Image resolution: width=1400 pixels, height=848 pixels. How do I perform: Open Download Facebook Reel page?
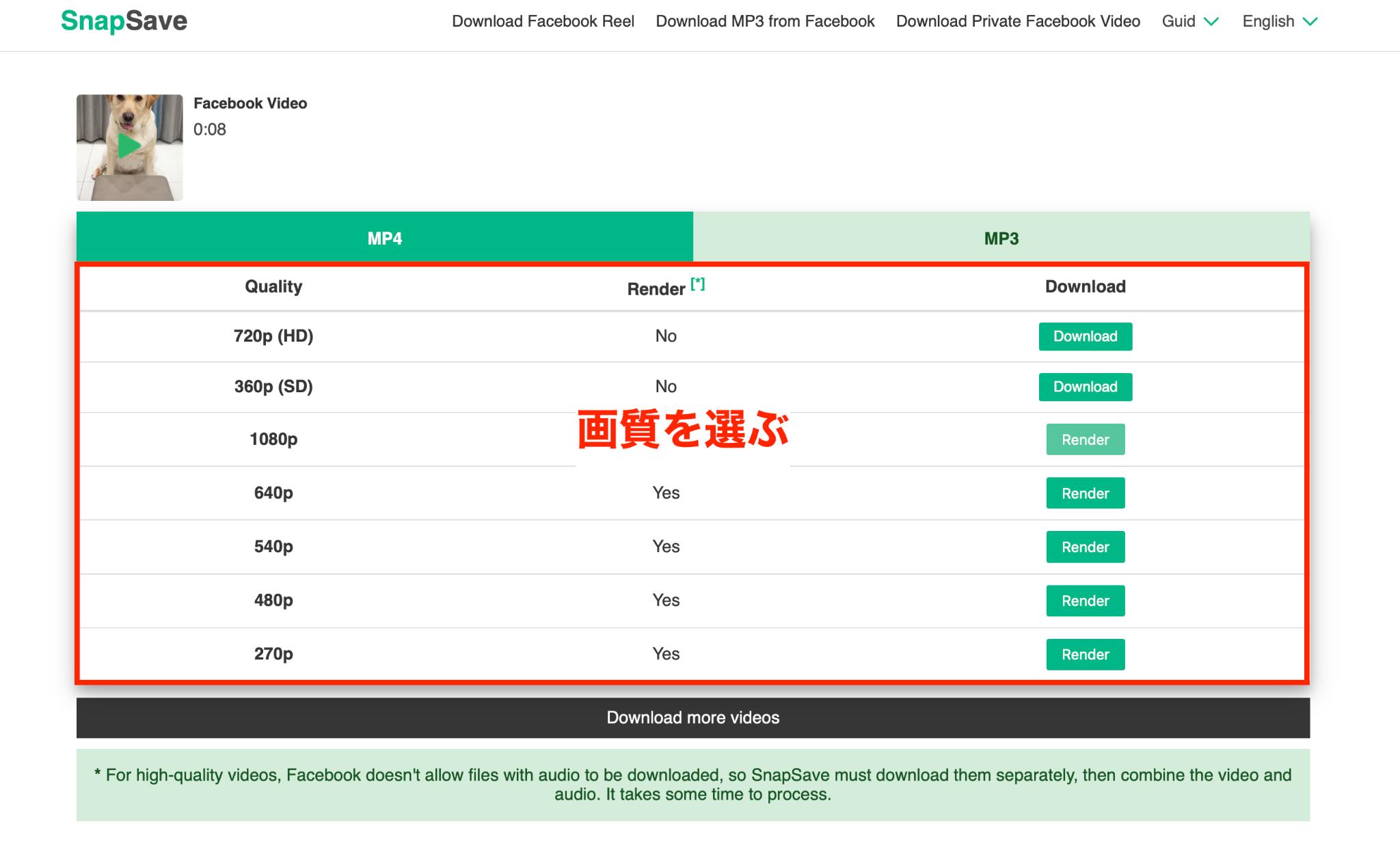(x=543, y=21)
